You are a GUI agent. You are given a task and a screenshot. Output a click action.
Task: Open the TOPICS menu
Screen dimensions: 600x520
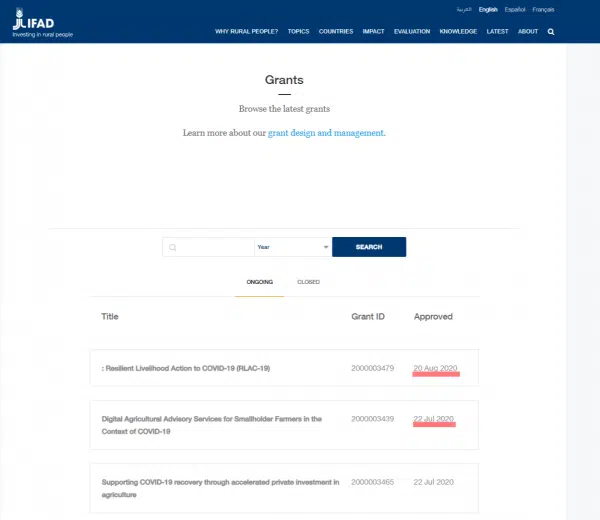tap(298, 31)
